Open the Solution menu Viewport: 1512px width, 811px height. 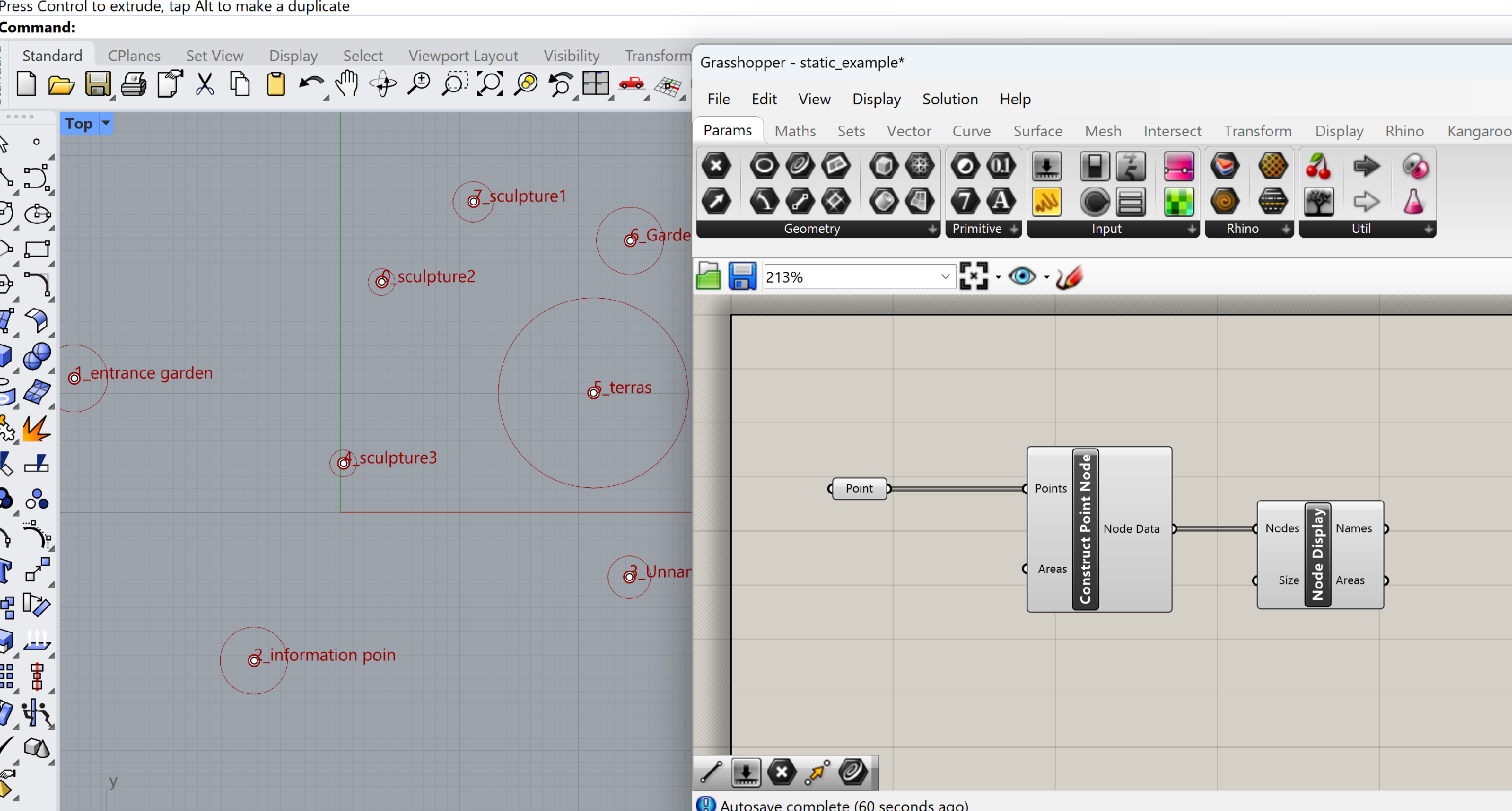tap(949, 99)
